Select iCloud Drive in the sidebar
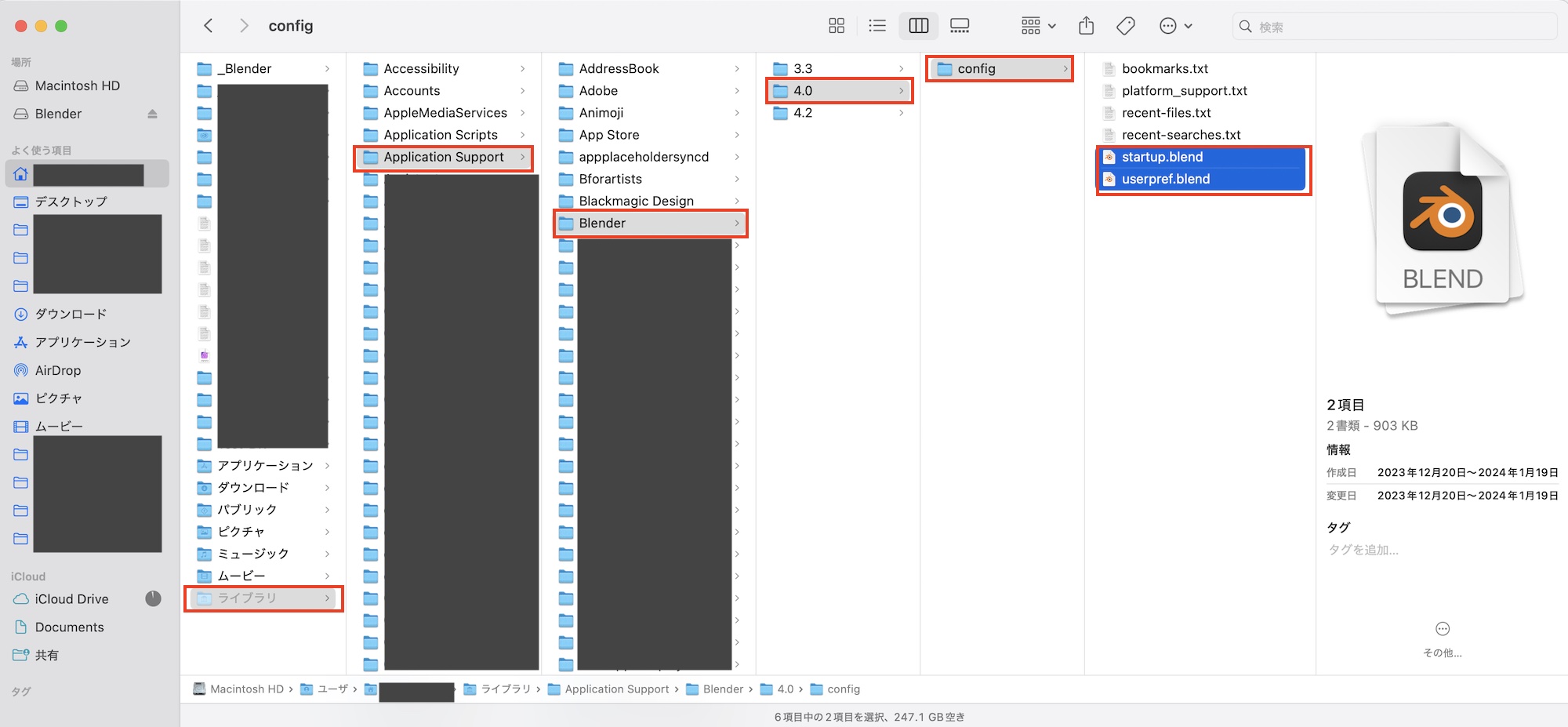 pos(71,599)
